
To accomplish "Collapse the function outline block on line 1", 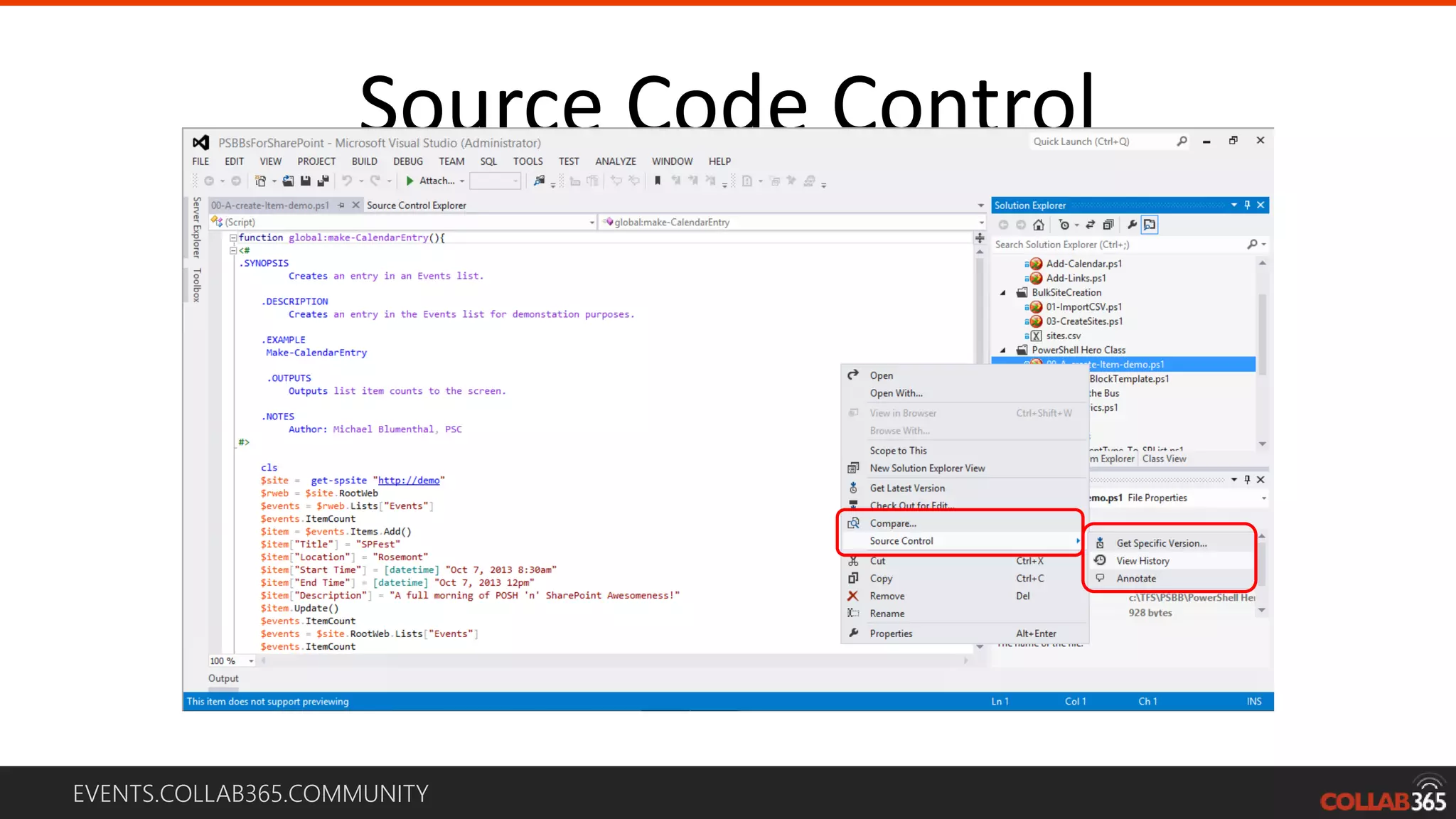I will (232, 238).
